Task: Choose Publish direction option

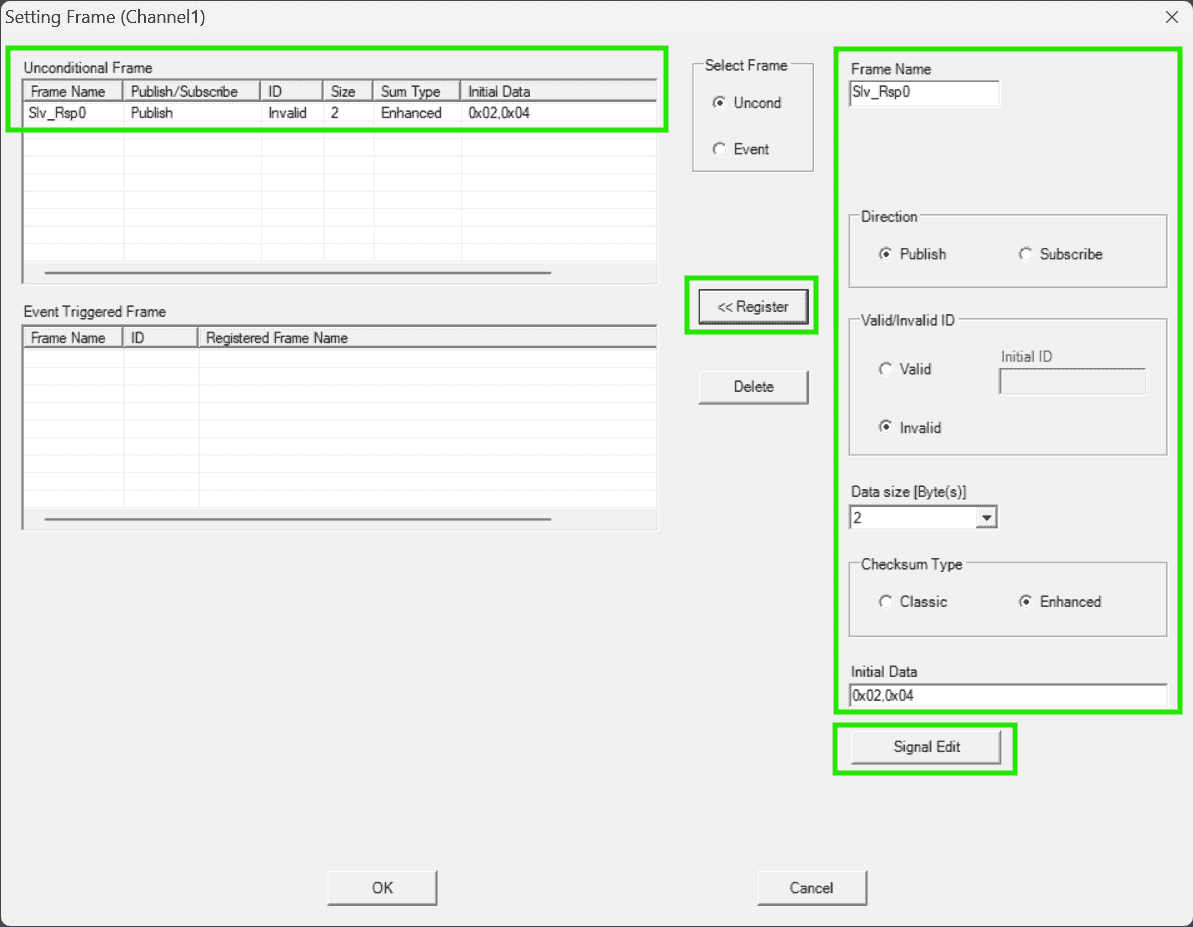Action: tap(886, 254)
